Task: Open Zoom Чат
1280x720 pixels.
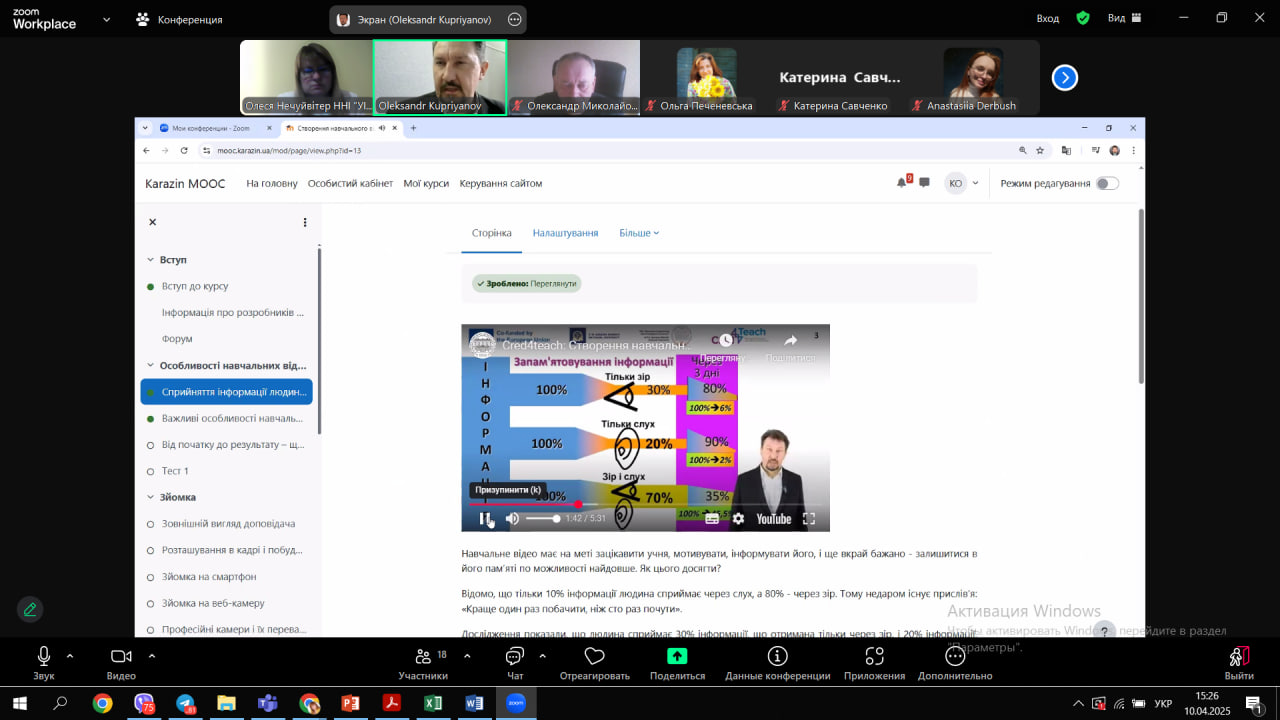Action: (x=515, y=663)
